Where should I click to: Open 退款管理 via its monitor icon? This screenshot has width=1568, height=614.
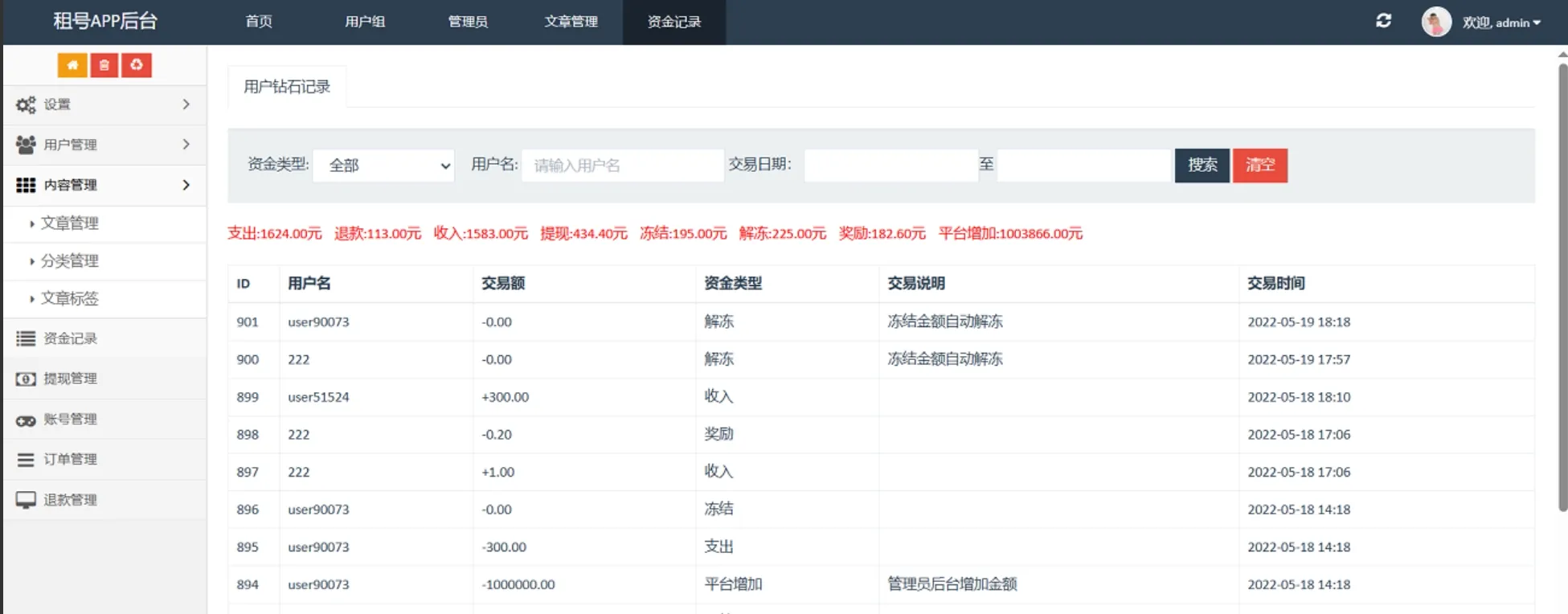[x=26, y=500]
